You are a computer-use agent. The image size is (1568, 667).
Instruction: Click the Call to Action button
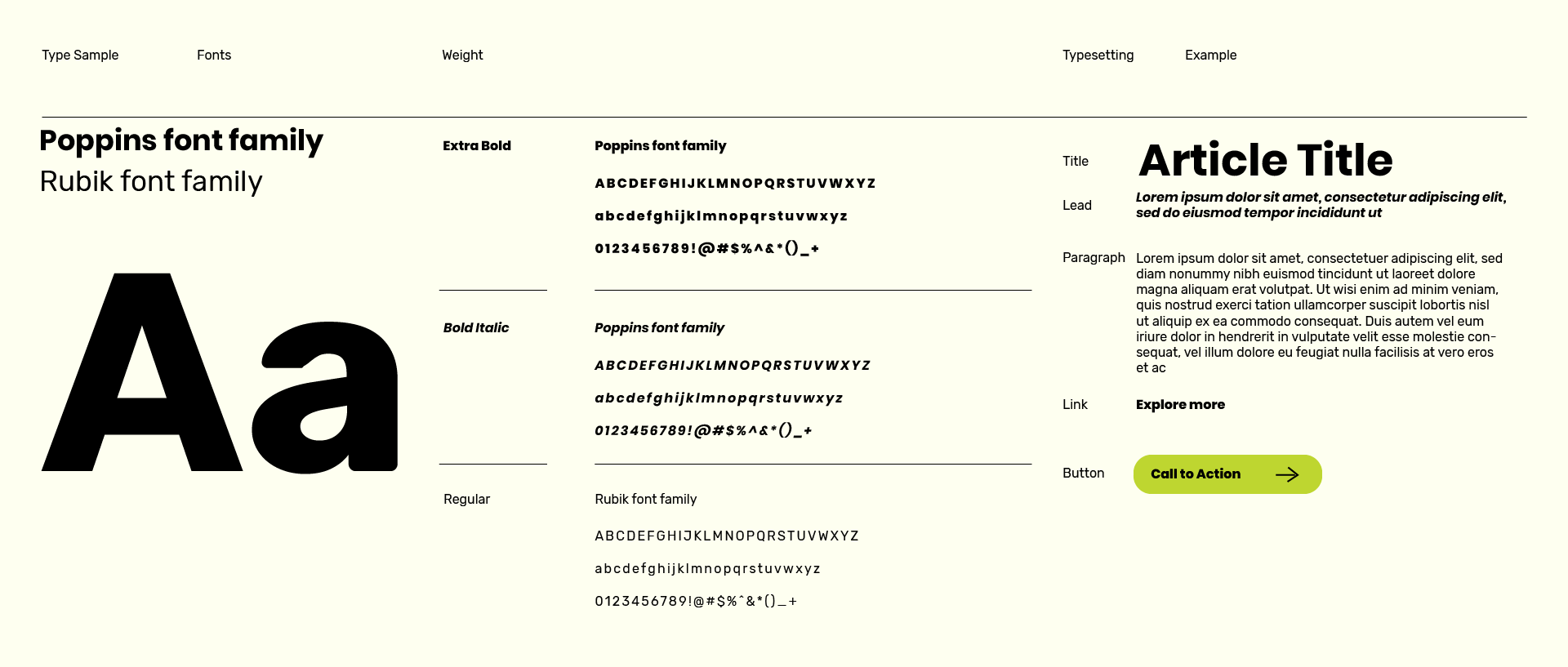(x=1196, y=474)
